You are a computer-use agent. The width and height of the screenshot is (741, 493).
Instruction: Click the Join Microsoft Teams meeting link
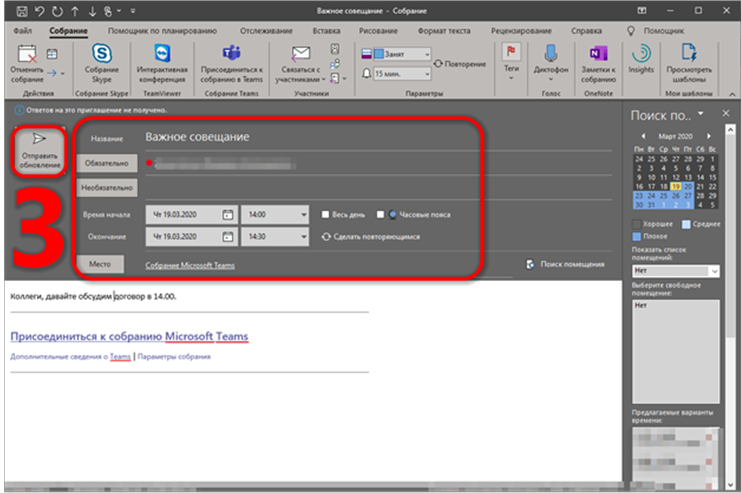129,337
